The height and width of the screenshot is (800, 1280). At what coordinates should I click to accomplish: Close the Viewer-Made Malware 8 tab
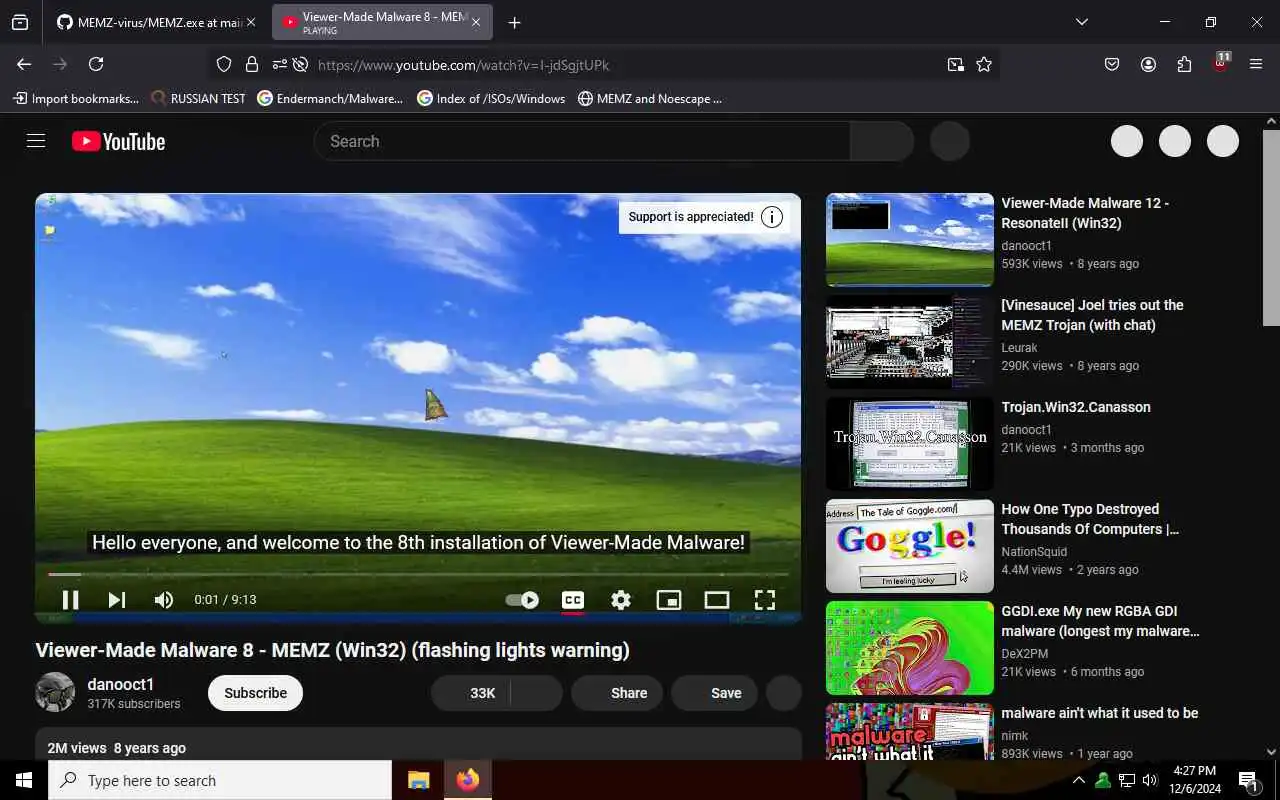pos(476,22)
